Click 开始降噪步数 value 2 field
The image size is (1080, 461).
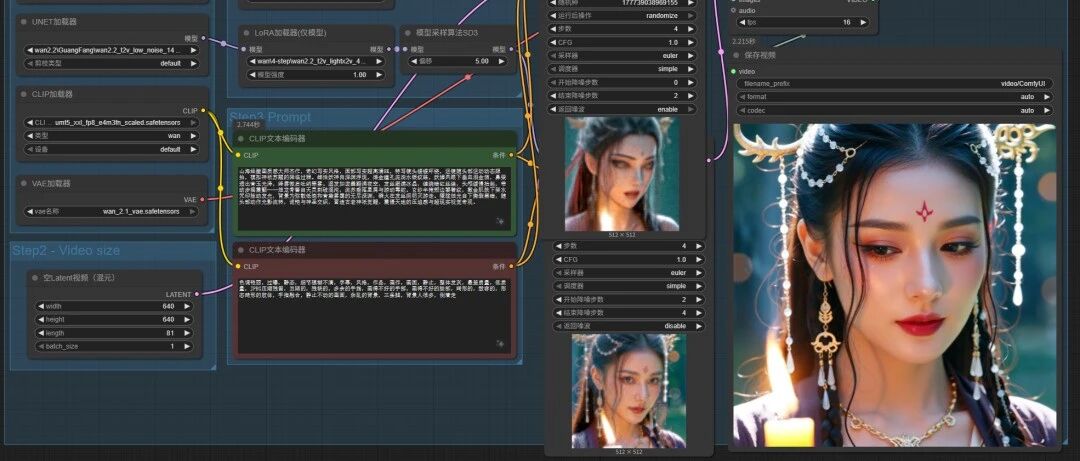point(629,300)
